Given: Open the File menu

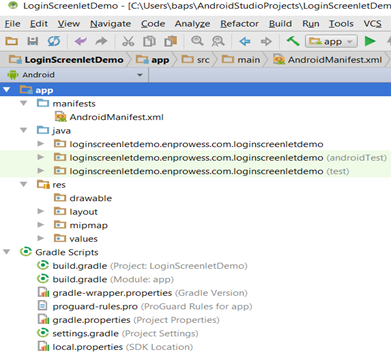Looking at the screenshot, I should [x=12, y=24].
